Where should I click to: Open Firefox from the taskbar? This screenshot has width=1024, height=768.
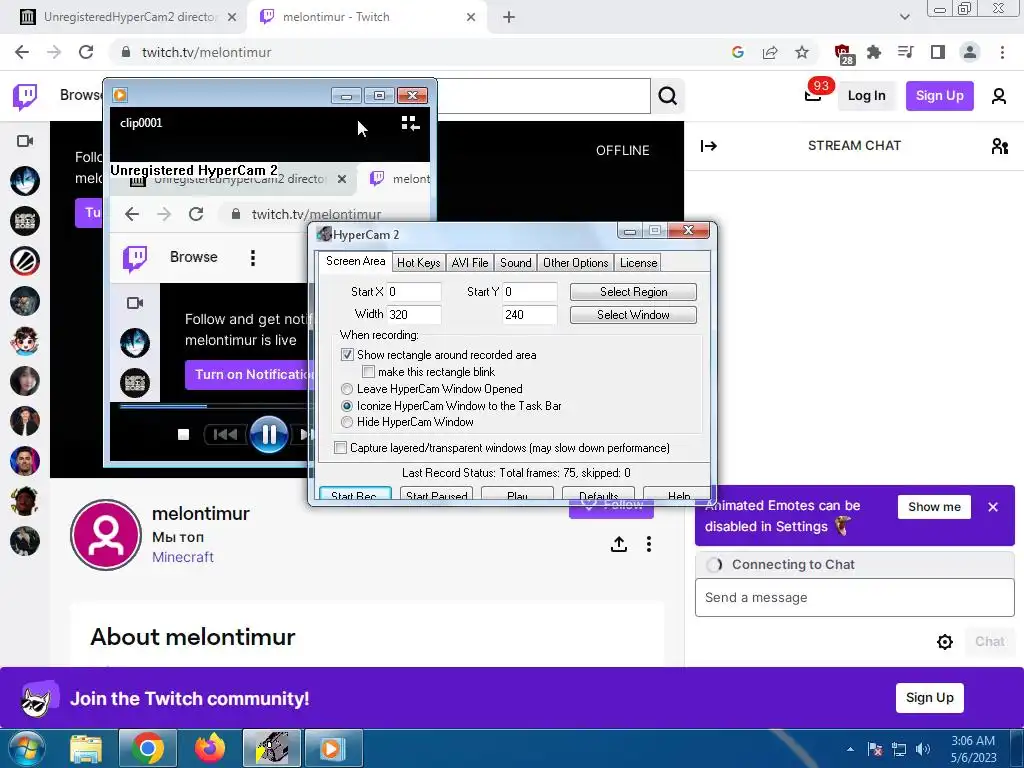(209, 748)
